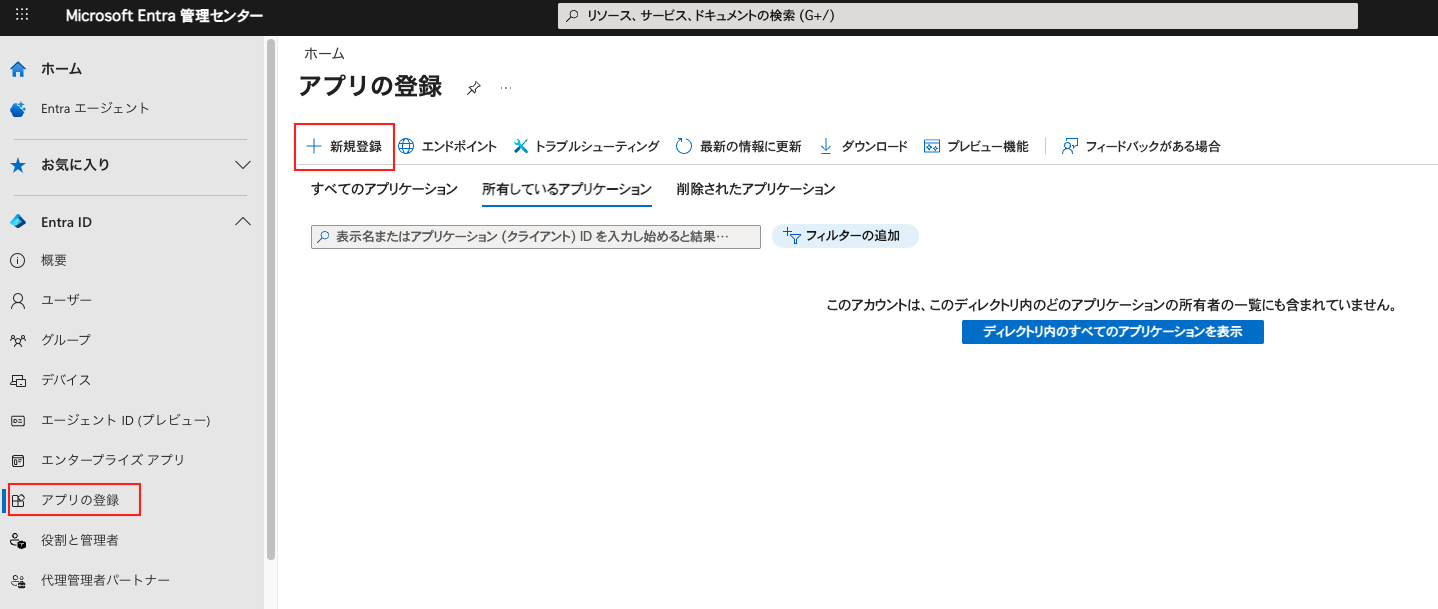Click the Entra エージェント icon
The height and width of the screenshot is (609, 1438).
coord(18,109)
